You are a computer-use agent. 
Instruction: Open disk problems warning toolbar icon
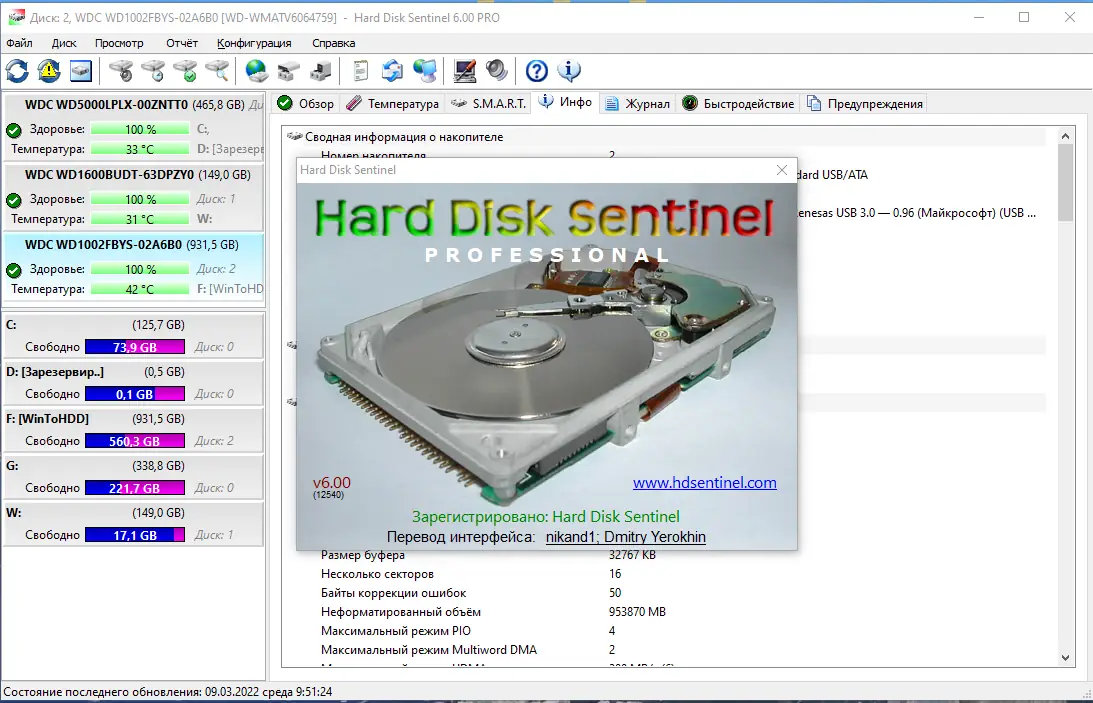pos(47,70)
